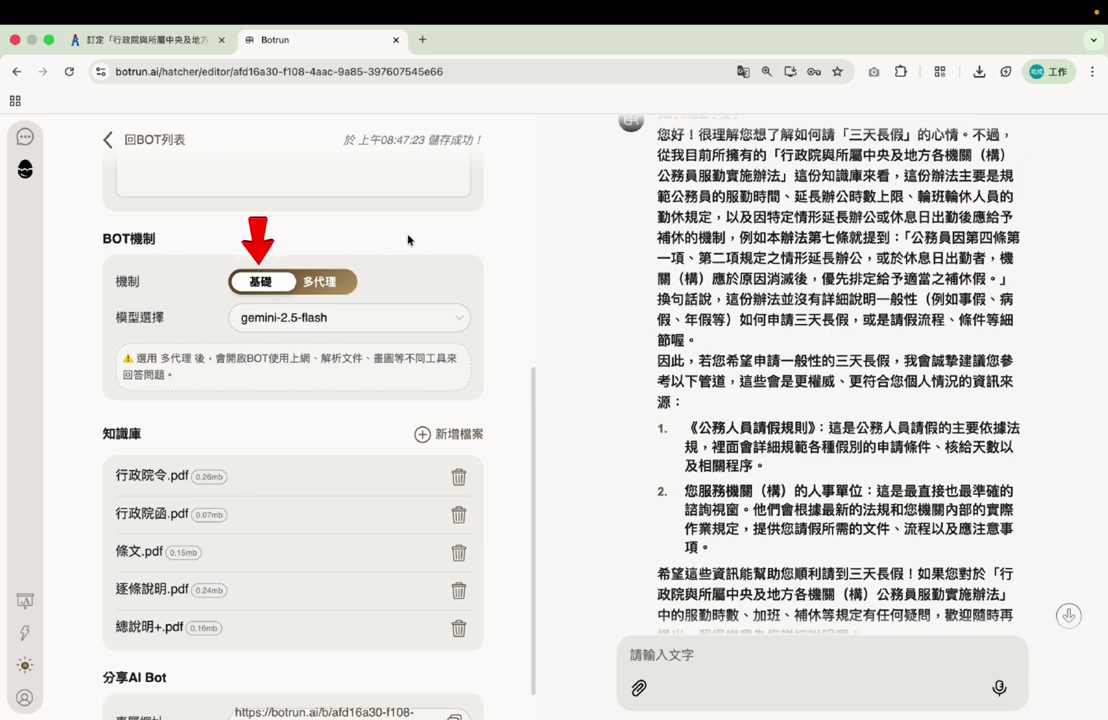Select the 基礎 mechanism option

[261, 281]
